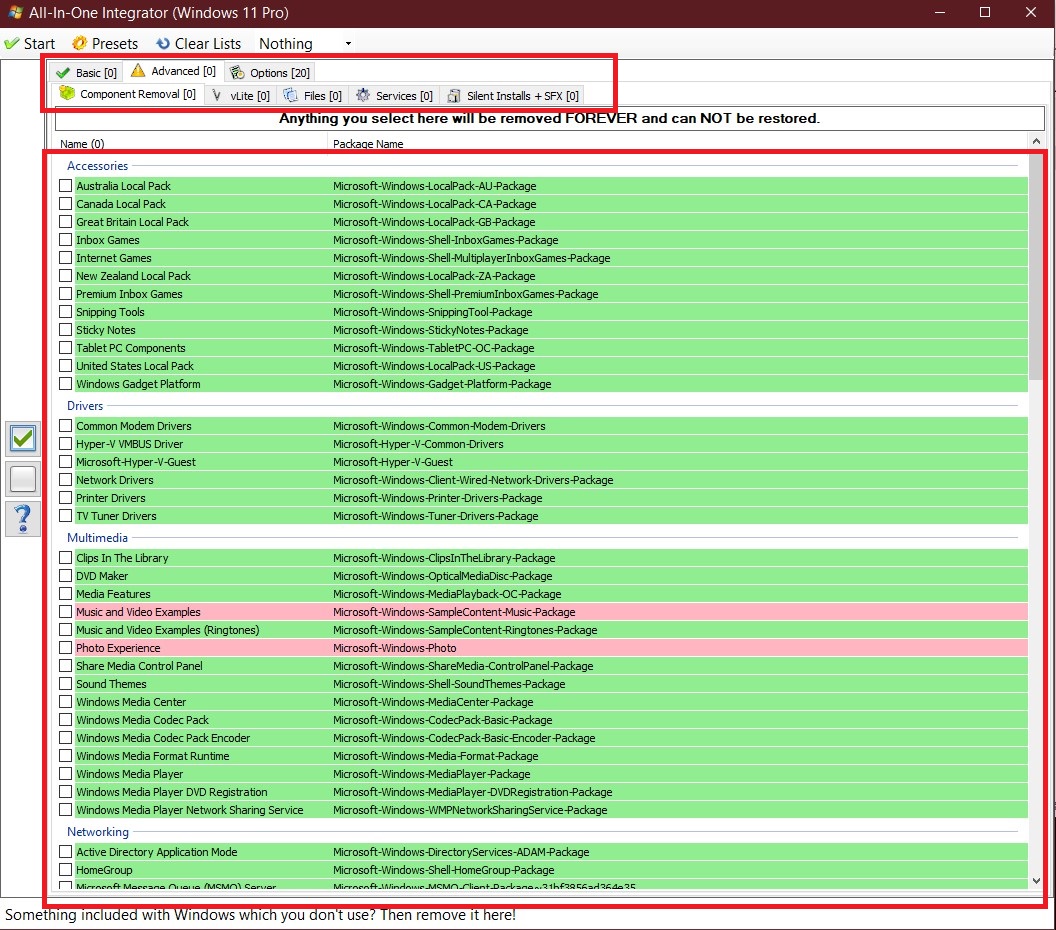Screen dimensions: 1056x930
Task: Select the Clips In The Library row
Action: (543, 558)
